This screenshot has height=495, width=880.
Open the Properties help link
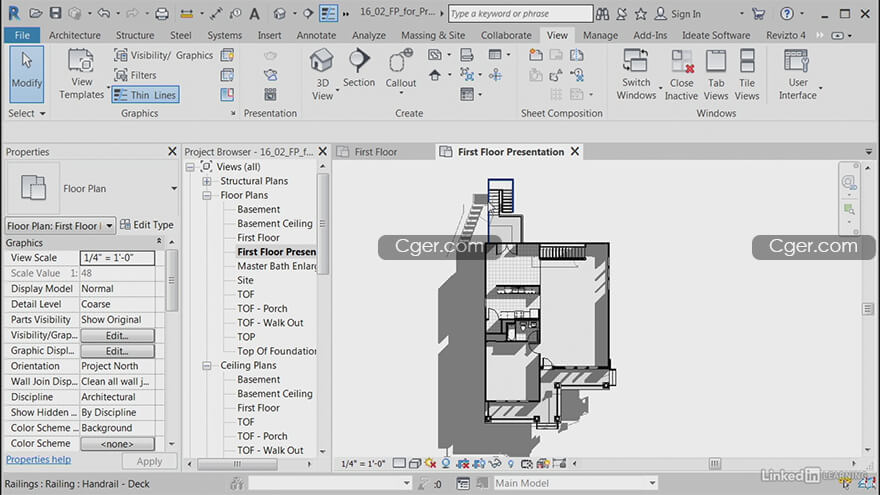pyautogui.click(x=38, y=459)
